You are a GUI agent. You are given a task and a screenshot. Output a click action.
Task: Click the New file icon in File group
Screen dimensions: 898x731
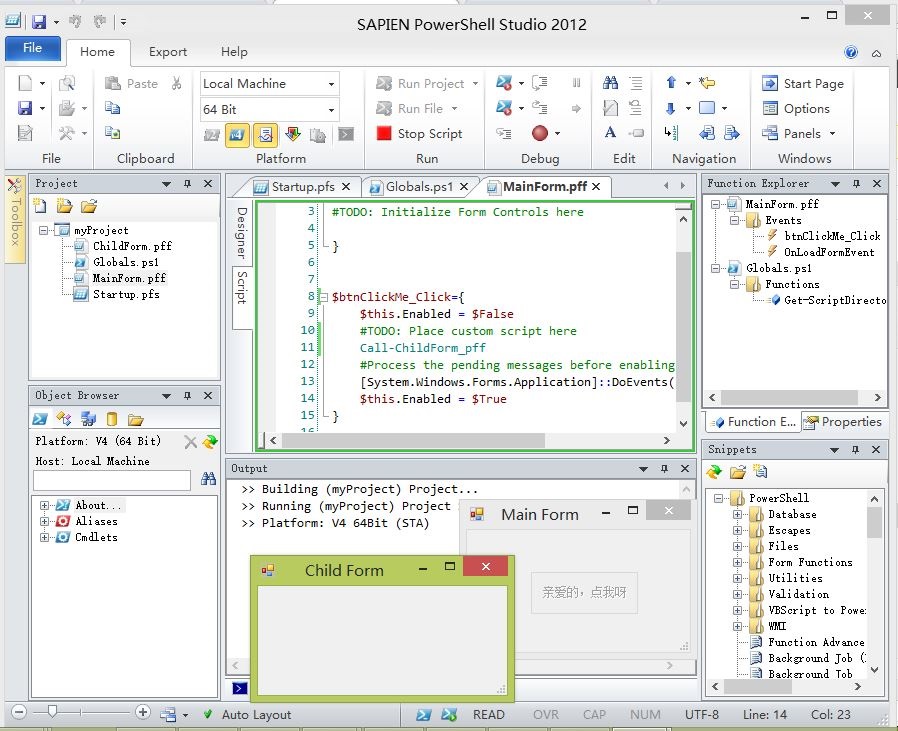tap(25, 83)
